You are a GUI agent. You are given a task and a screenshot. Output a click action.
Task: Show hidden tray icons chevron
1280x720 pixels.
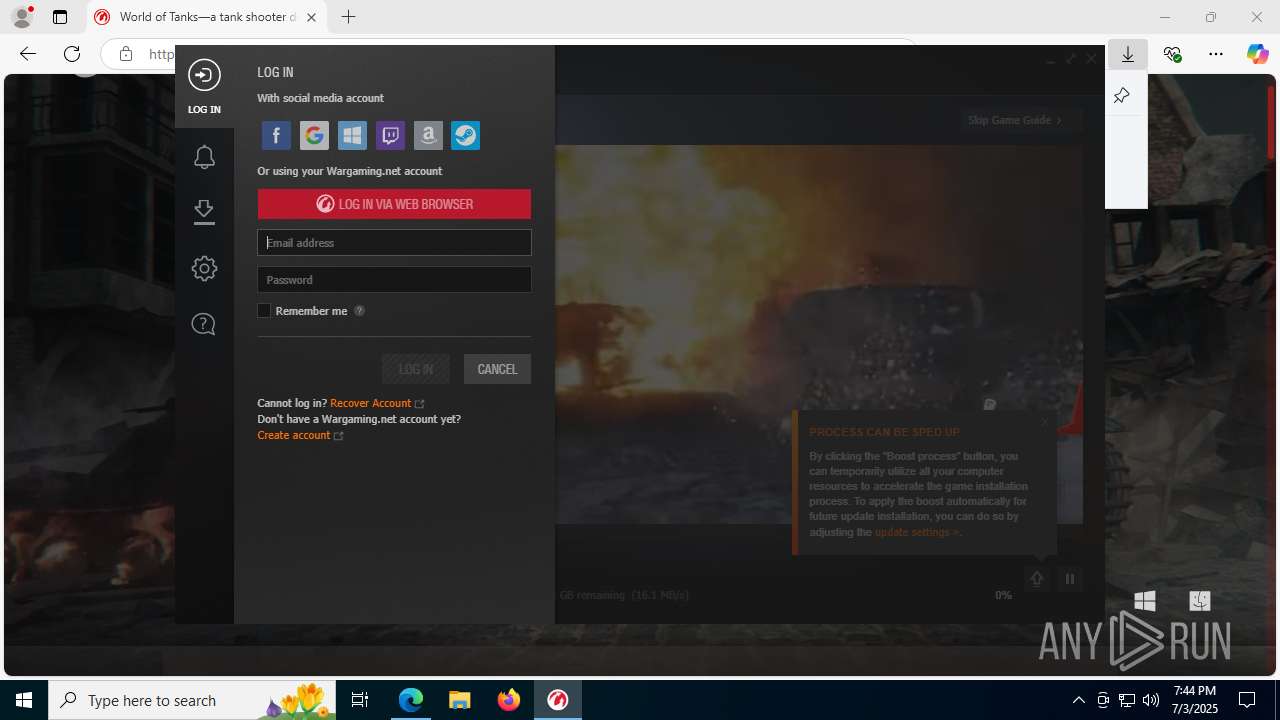tap(1078, 700)
